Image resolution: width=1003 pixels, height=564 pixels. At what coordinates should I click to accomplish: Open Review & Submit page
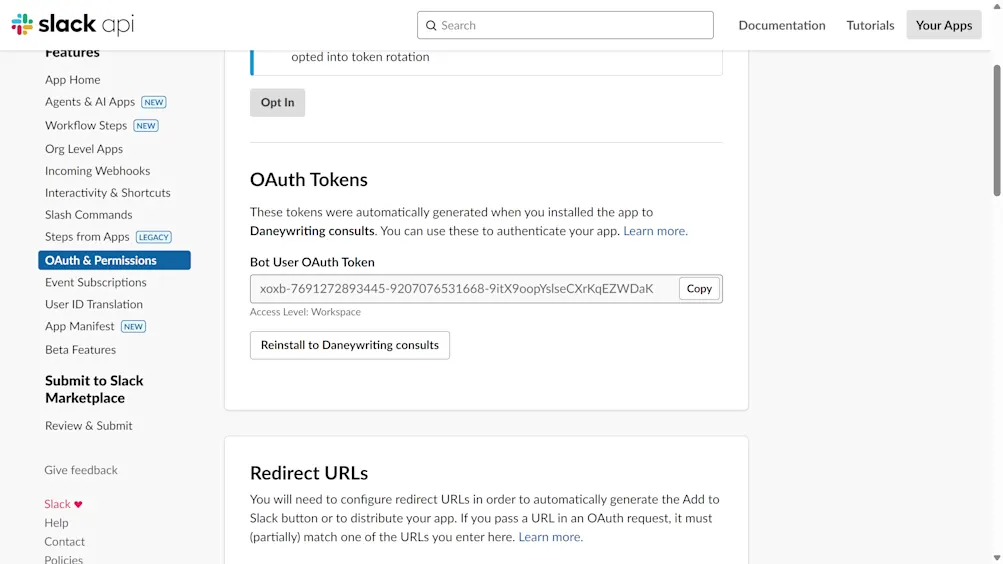[88, 425]
